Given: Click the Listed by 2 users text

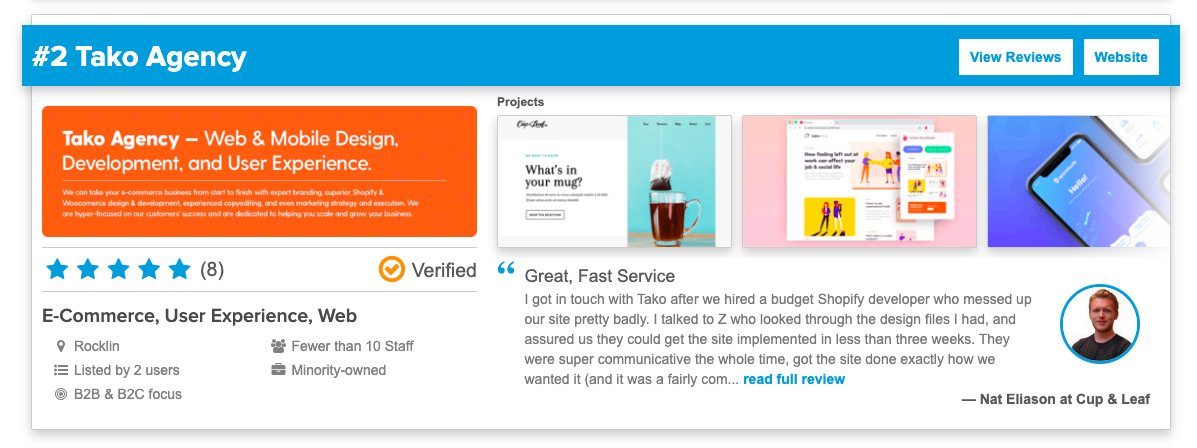Looking at the screenshot, I should pos(127,370).
